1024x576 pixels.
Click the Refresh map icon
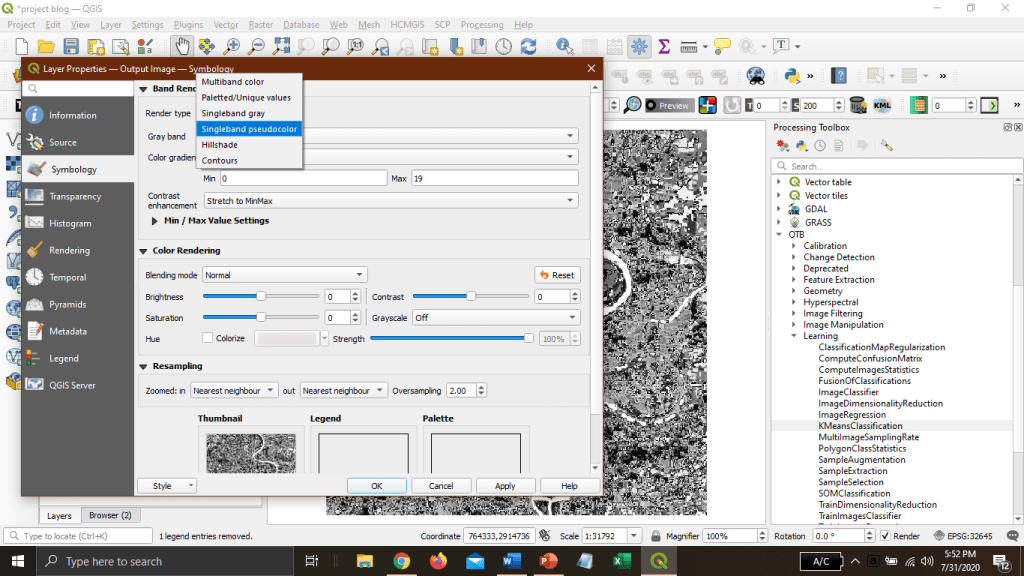tap(528, 46)
